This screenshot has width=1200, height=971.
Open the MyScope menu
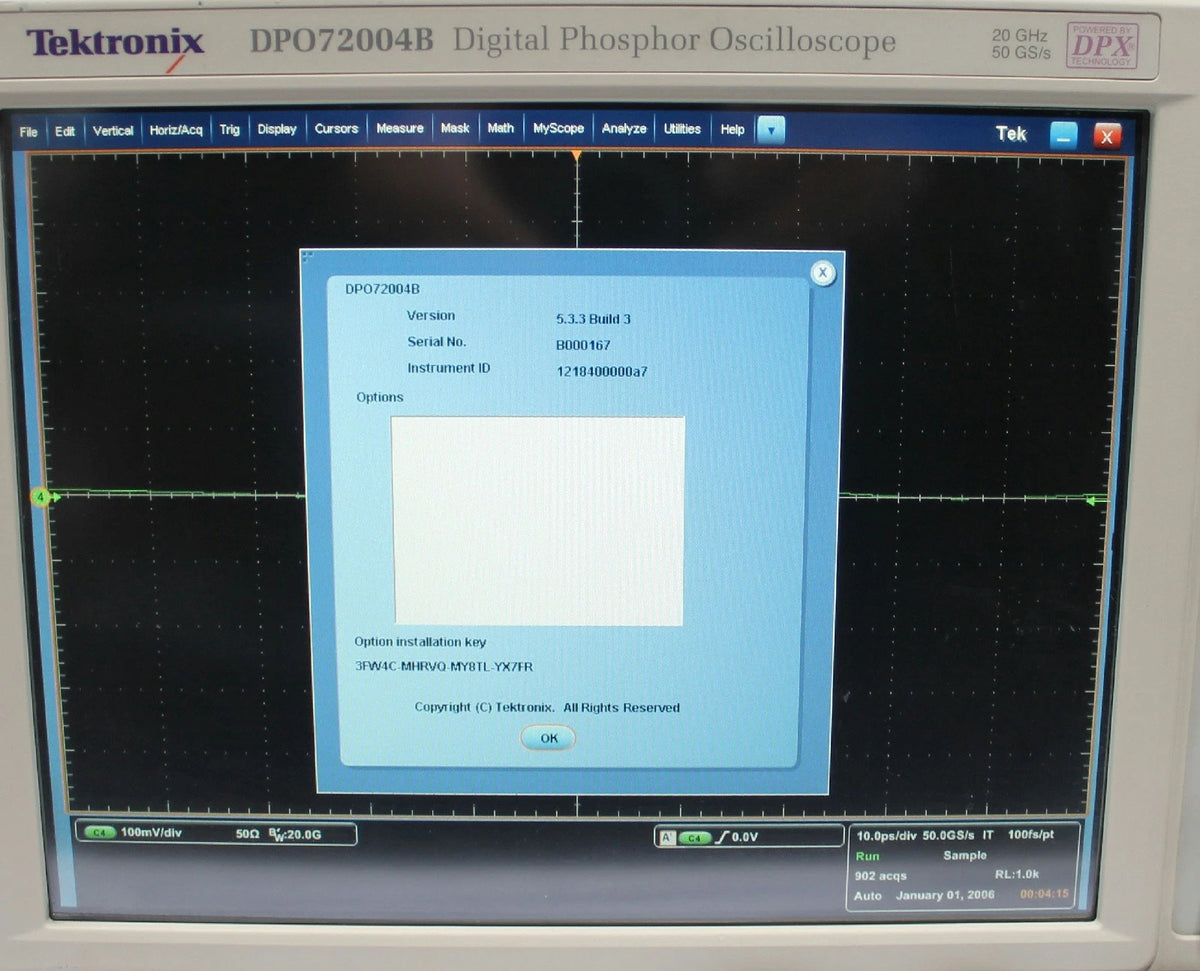point(559,128)
